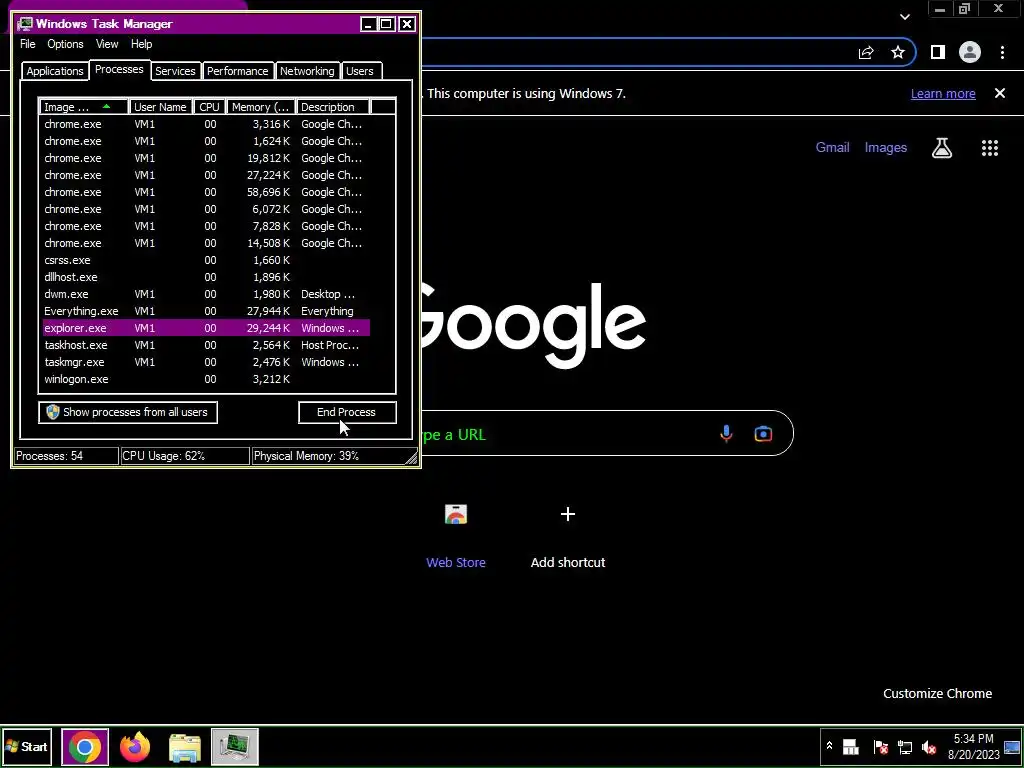Select chrome.exe using 27,224 K memory
Viewport: 1024px width, 768px height.
(206, 175)
